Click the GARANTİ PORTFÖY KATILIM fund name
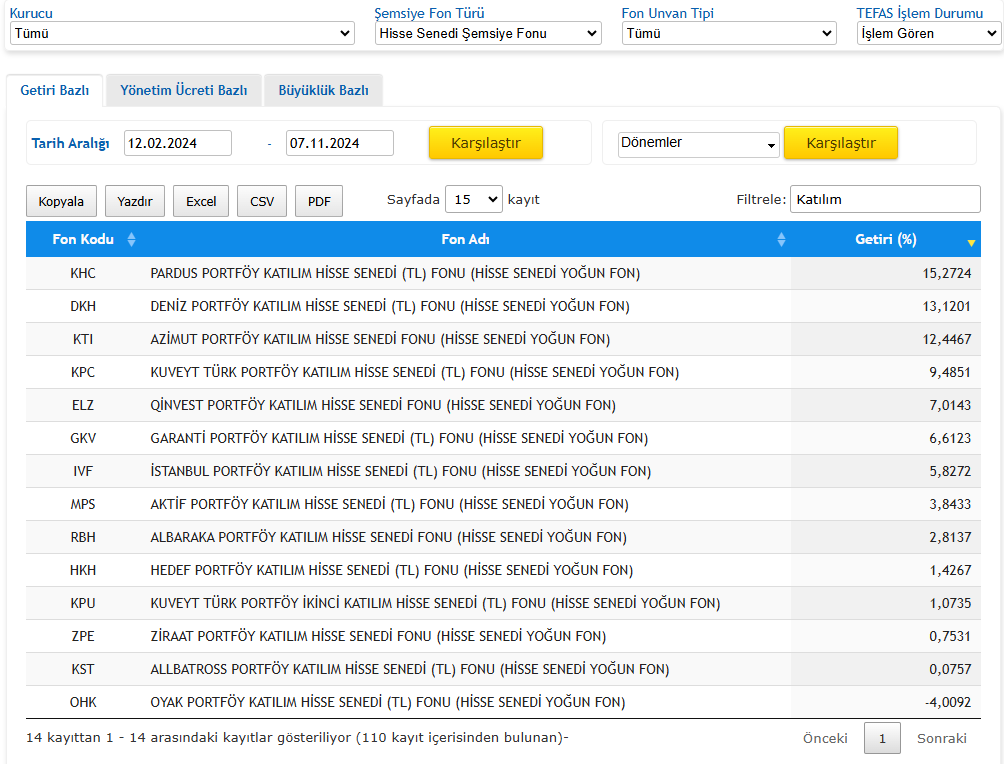Image resolution: width=1004 pixels, height=764 pixels. (399, 439)
